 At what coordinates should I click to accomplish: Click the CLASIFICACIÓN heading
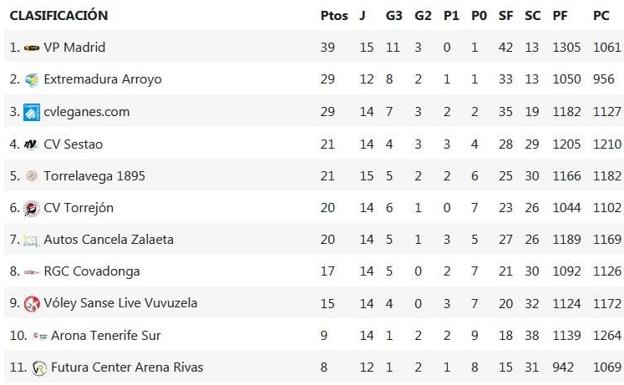click(59, 15)
